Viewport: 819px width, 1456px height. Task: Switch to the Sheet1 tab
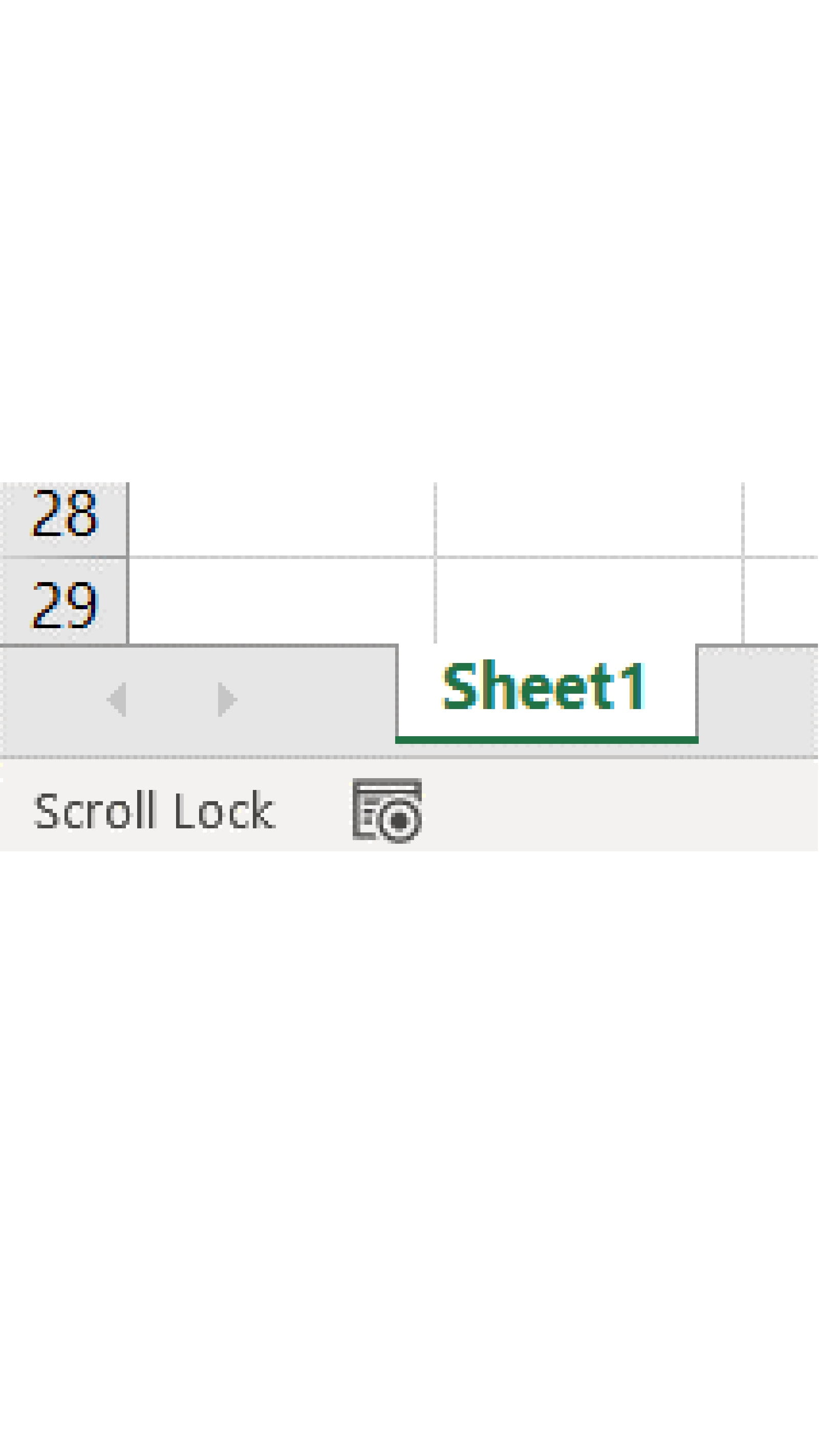pos(546,687)
